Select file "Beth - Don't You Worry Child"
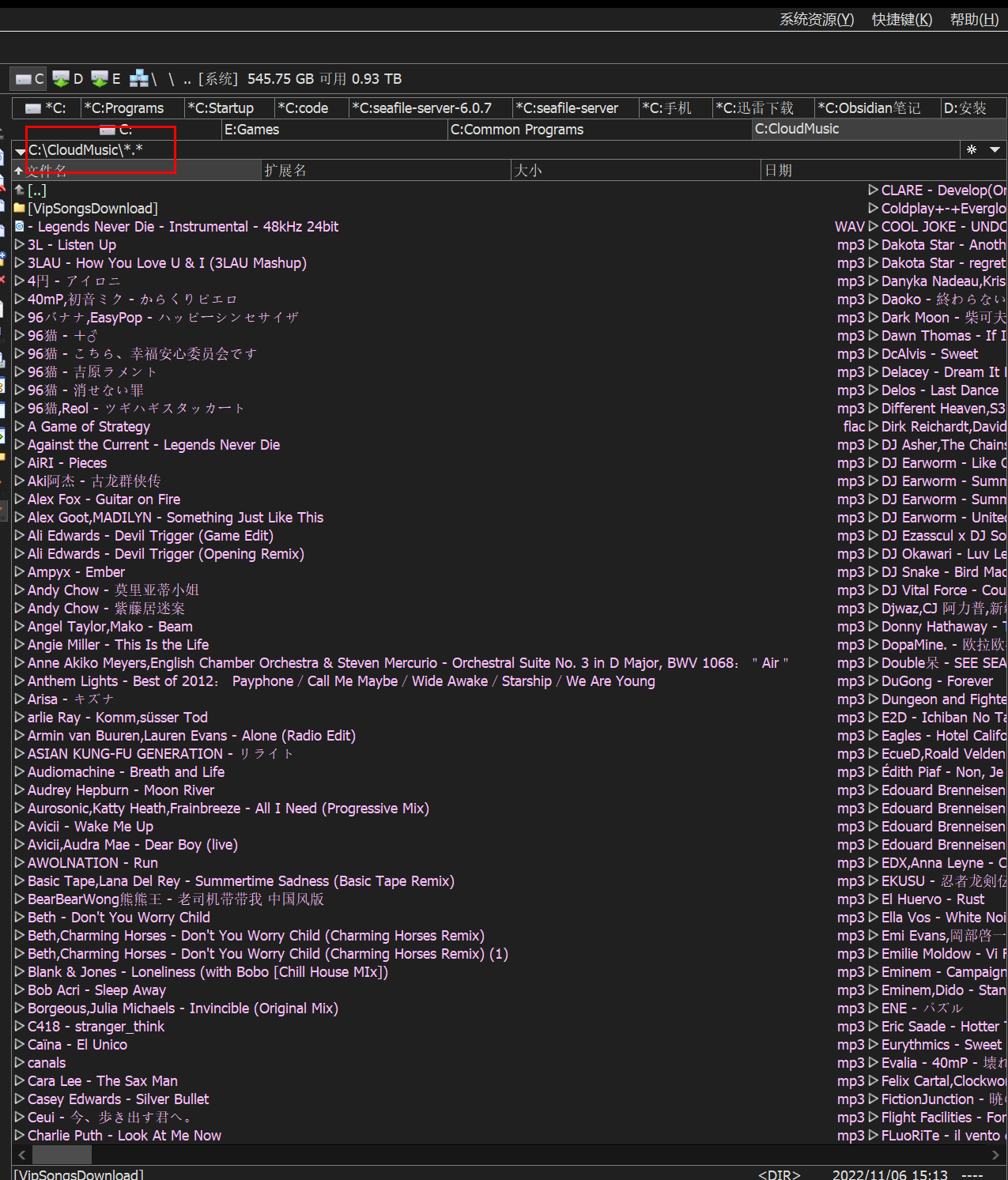1008x1180 pixels. point(119,918)
